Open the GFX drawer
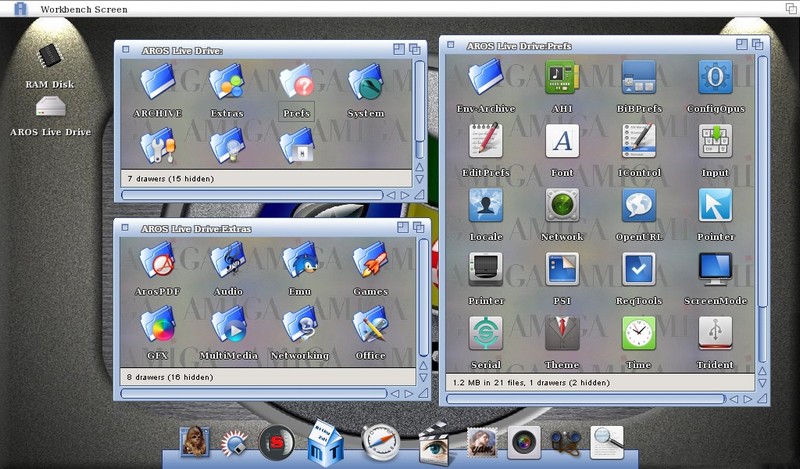The width and height of the screenshot is (800, 469). [157, 324]
